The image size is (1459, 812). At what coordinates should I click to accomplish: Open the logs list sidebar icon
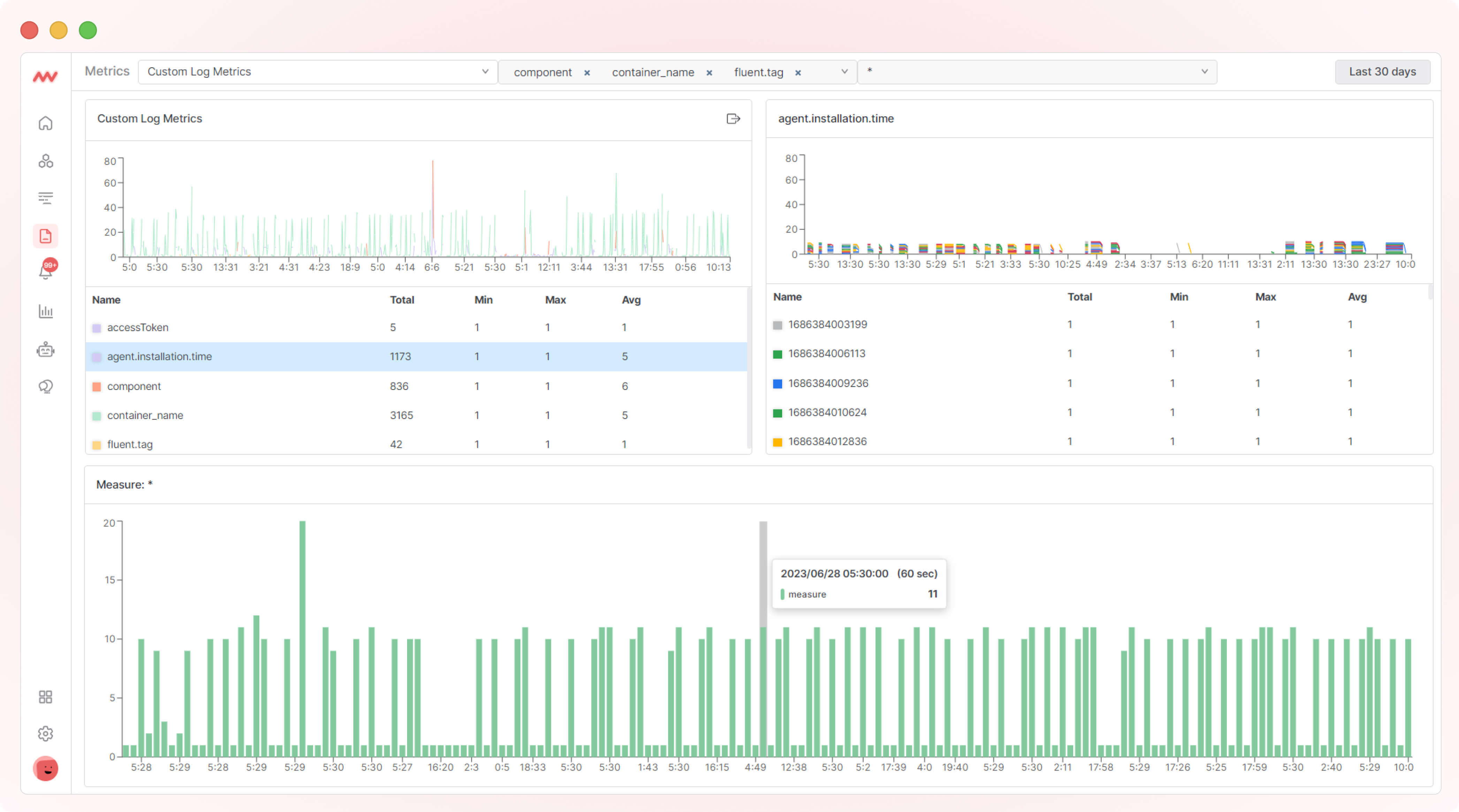click(x=45, y=198)
